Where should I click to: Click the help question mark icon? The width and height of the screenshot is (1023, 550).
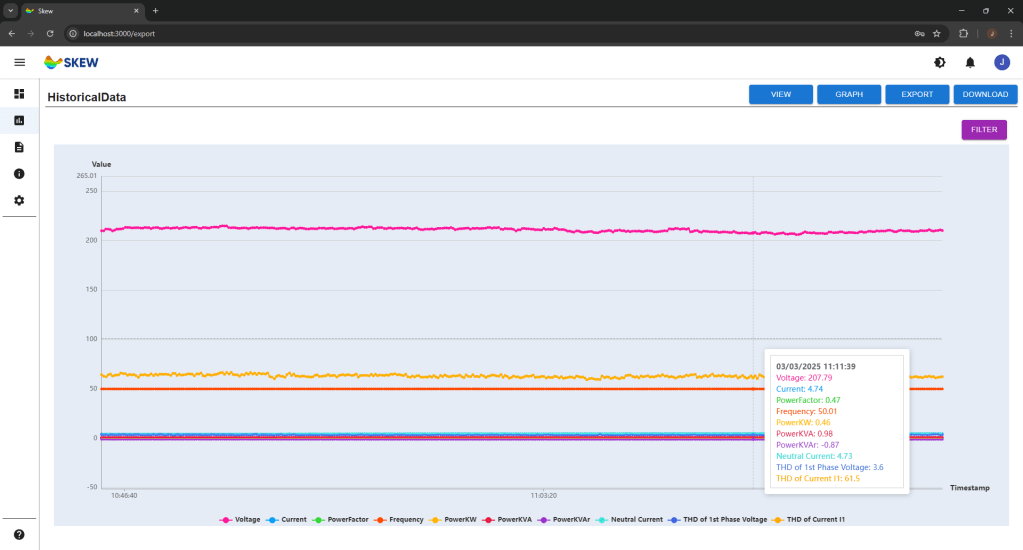click(x=19, y=535)
